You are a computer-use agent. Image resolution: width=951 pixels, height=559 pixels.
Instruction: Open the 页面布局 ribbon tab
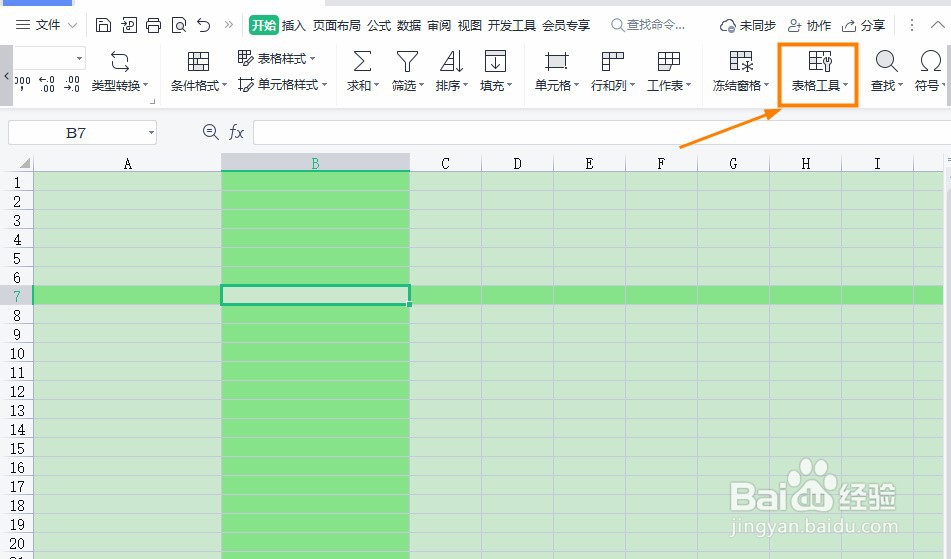coord(337,25)
